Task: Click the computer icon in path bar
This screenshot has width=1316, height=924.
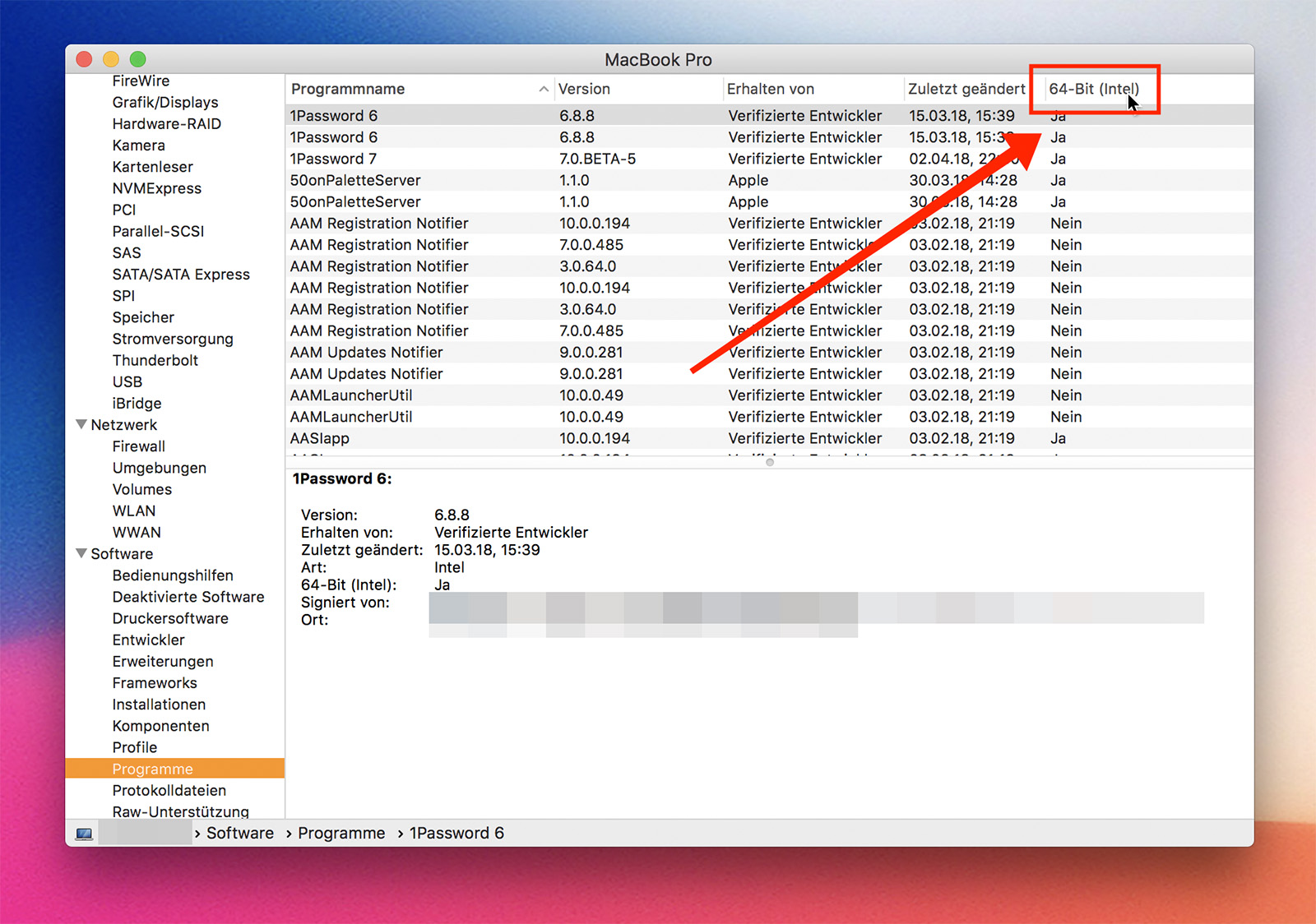Action: pyautogui.click(x=84, y=834)
